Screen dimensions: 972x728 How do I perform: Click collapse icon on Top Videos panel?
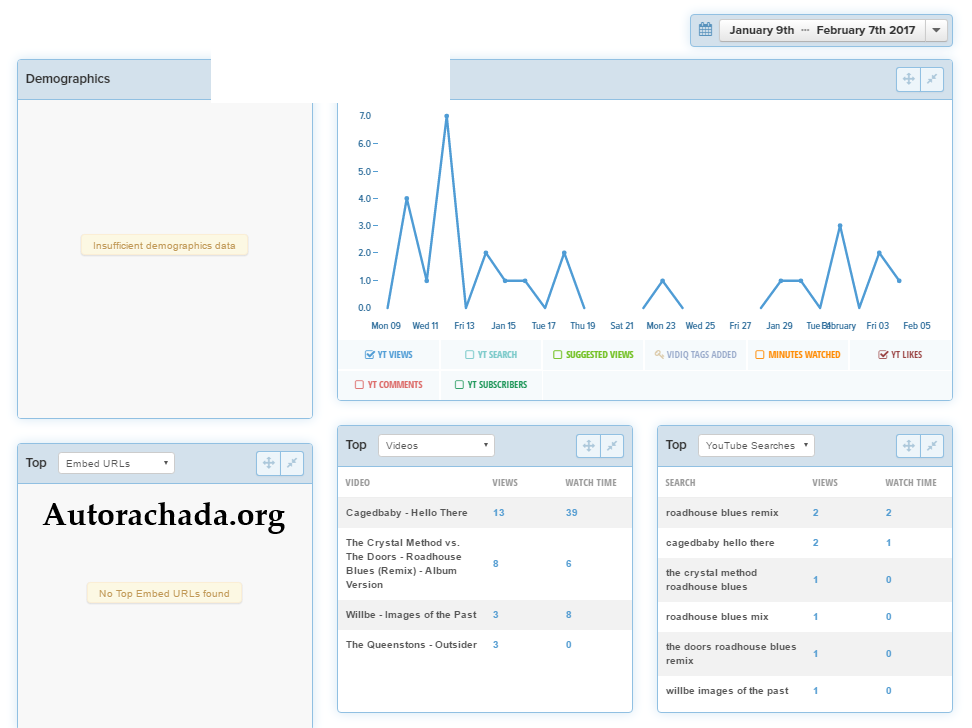point(612,446)
